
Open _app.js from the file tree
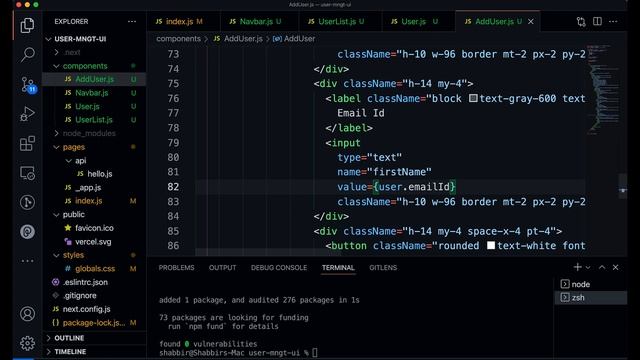[x=95, y=187]
